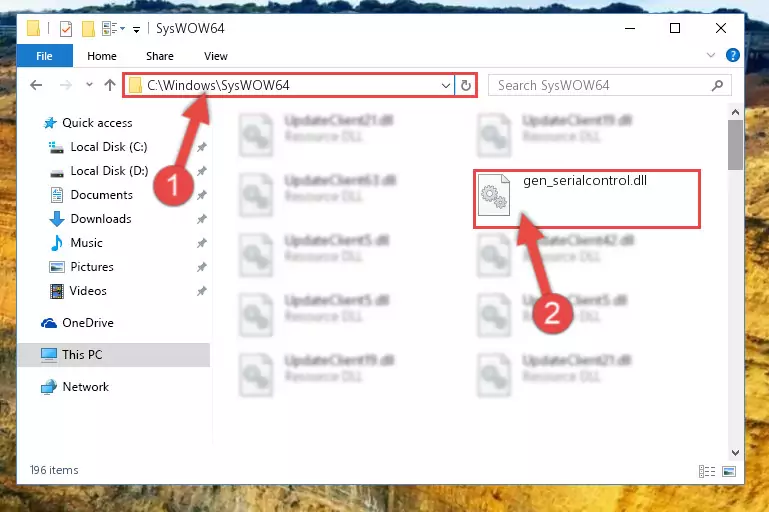
Task: Click the pin icon beside Music
Action: pos(202,243)
